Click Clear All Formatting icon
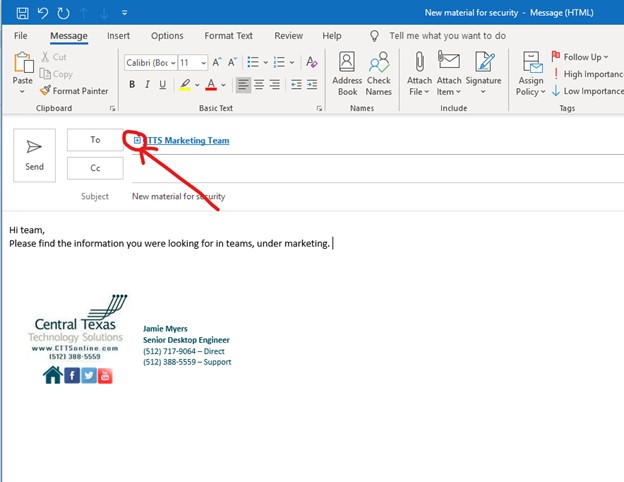Screen dimensions: 624x482 [312, 62]
